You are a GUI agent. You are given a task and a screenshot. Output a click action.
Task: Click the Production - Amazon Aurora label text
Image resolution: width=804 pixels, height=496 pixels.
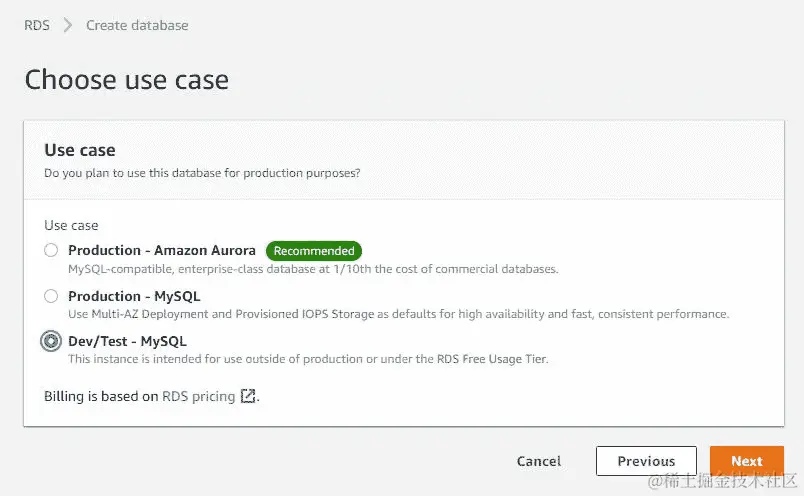(162, 250)
